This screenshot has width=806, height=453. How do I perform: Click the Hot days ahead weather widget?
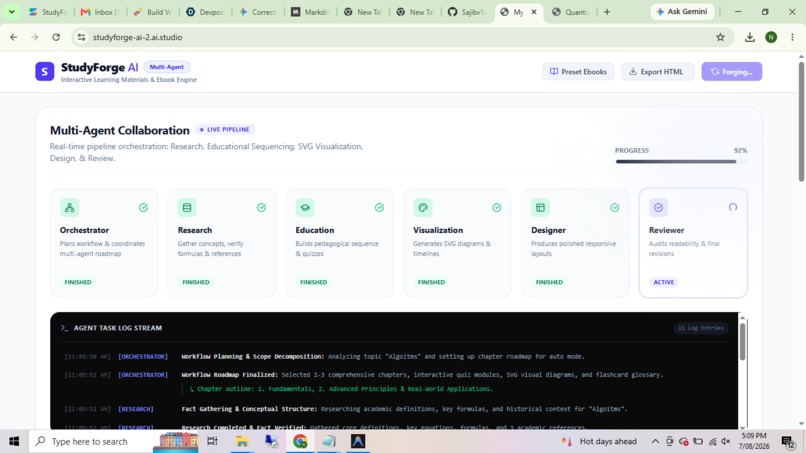click(598, 441)
